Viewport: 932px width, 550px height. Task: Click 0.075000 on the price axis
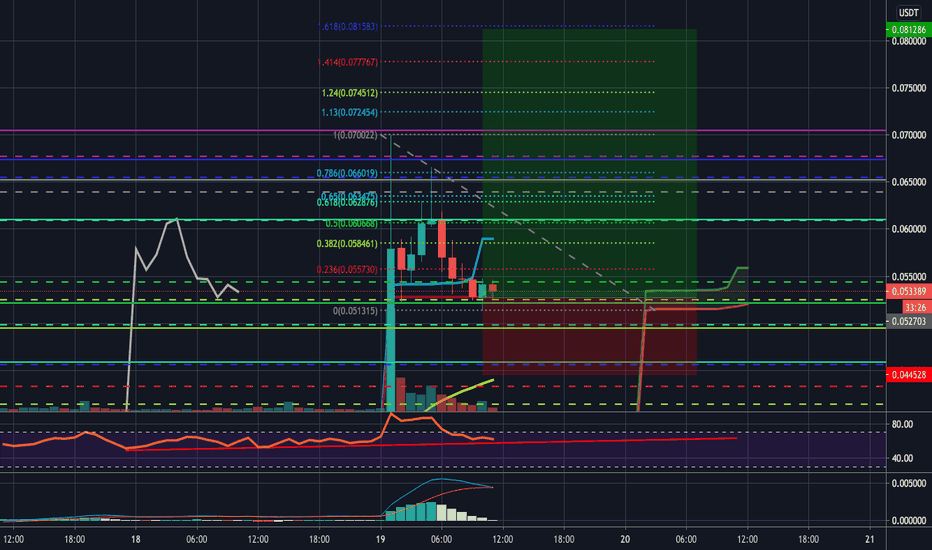click(x=909, y=88)
